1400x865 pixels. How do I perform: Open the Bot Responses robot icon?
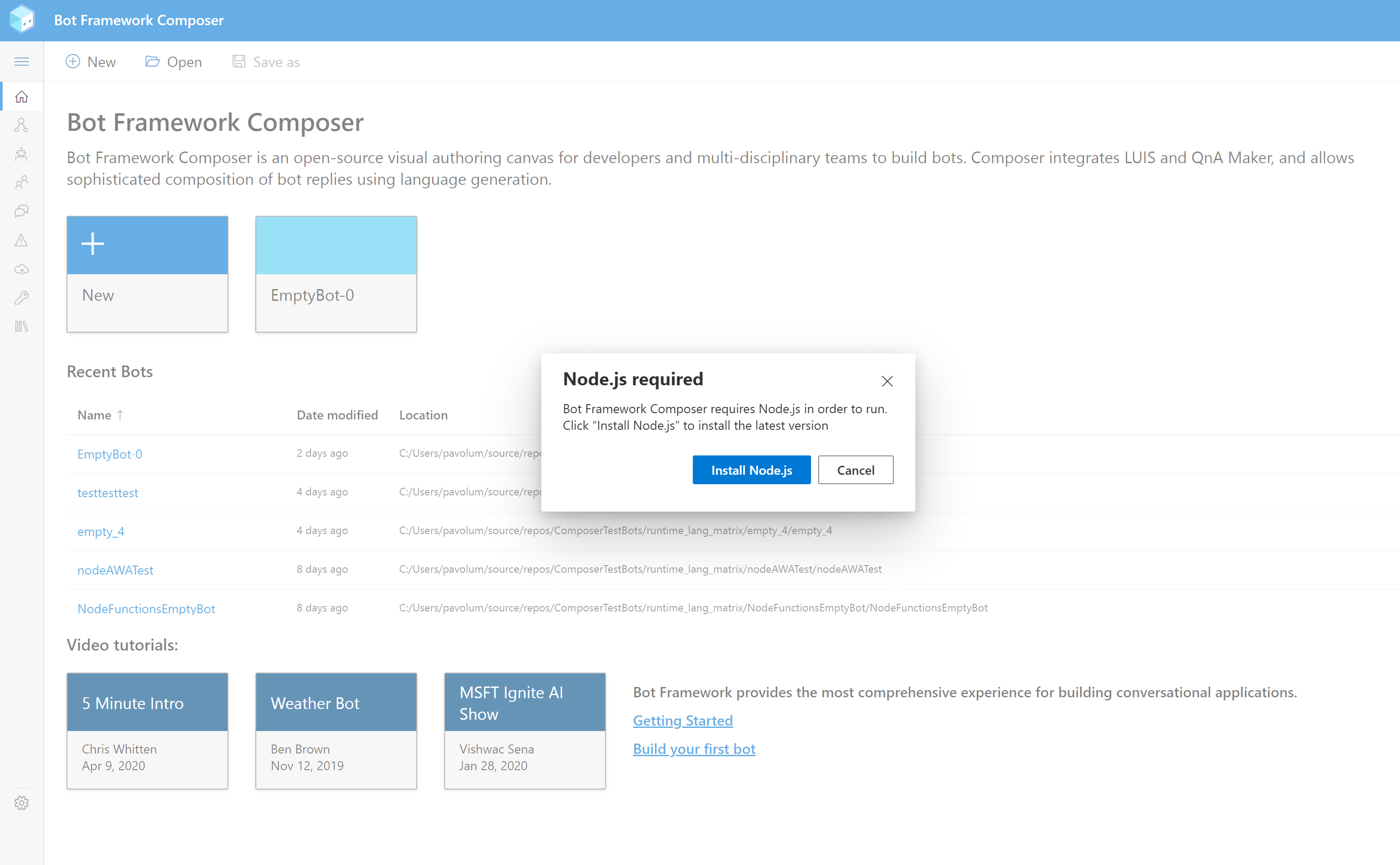pos(22,154)
